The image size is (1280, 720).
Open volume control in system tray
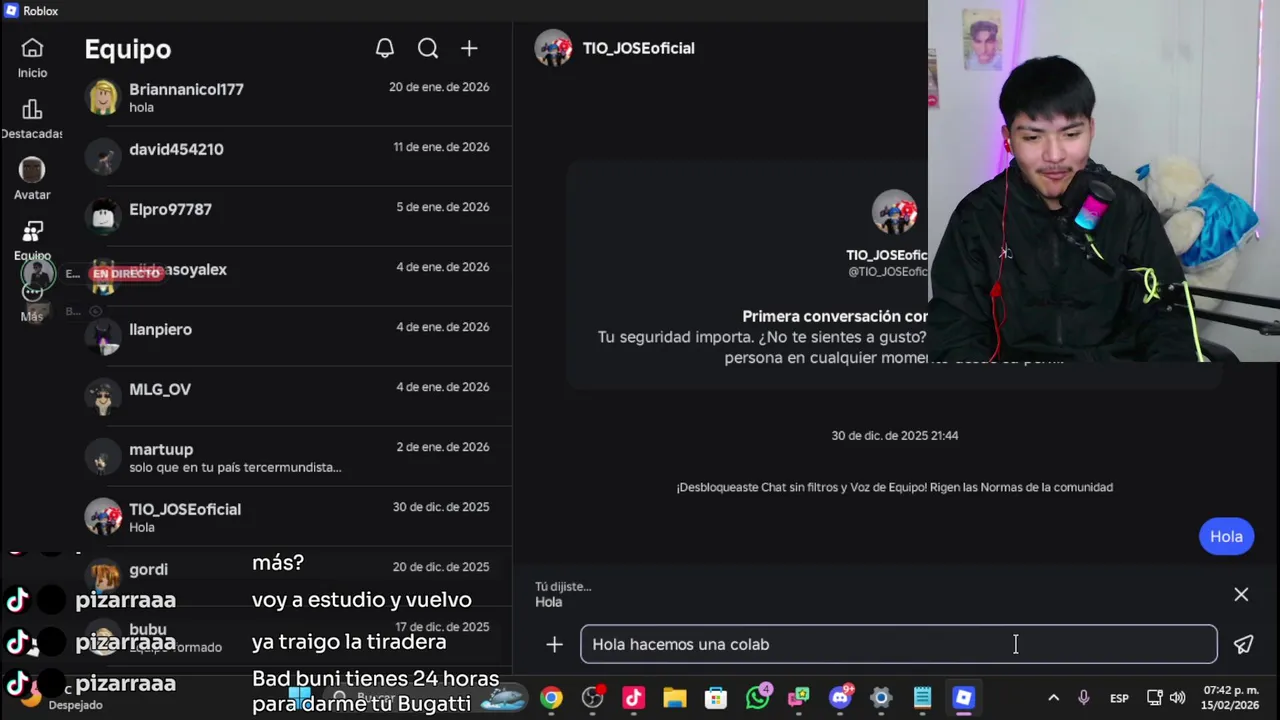(1177, 698)
